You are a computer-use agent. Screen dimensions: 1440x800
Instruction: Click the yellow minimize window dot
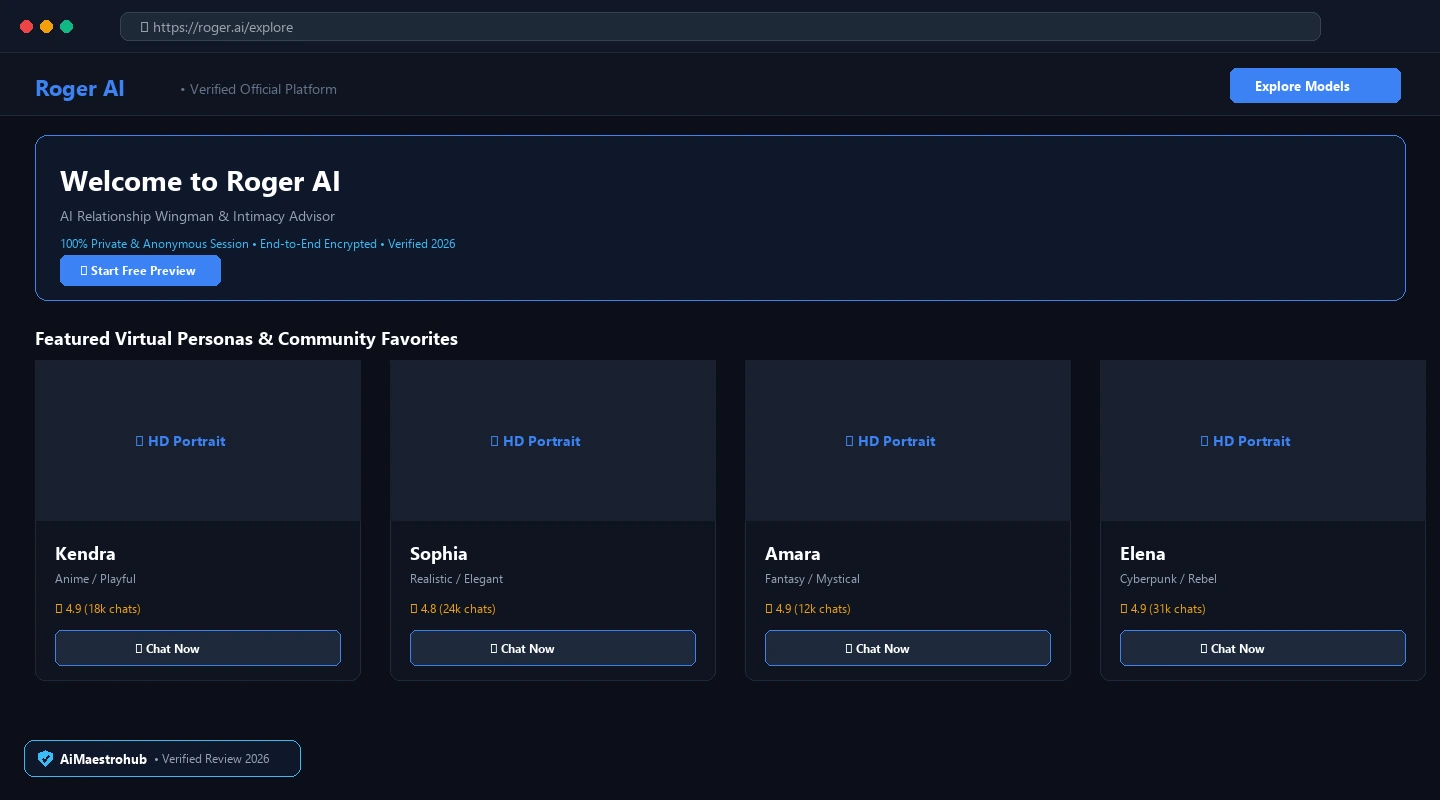tap(46, 27)
